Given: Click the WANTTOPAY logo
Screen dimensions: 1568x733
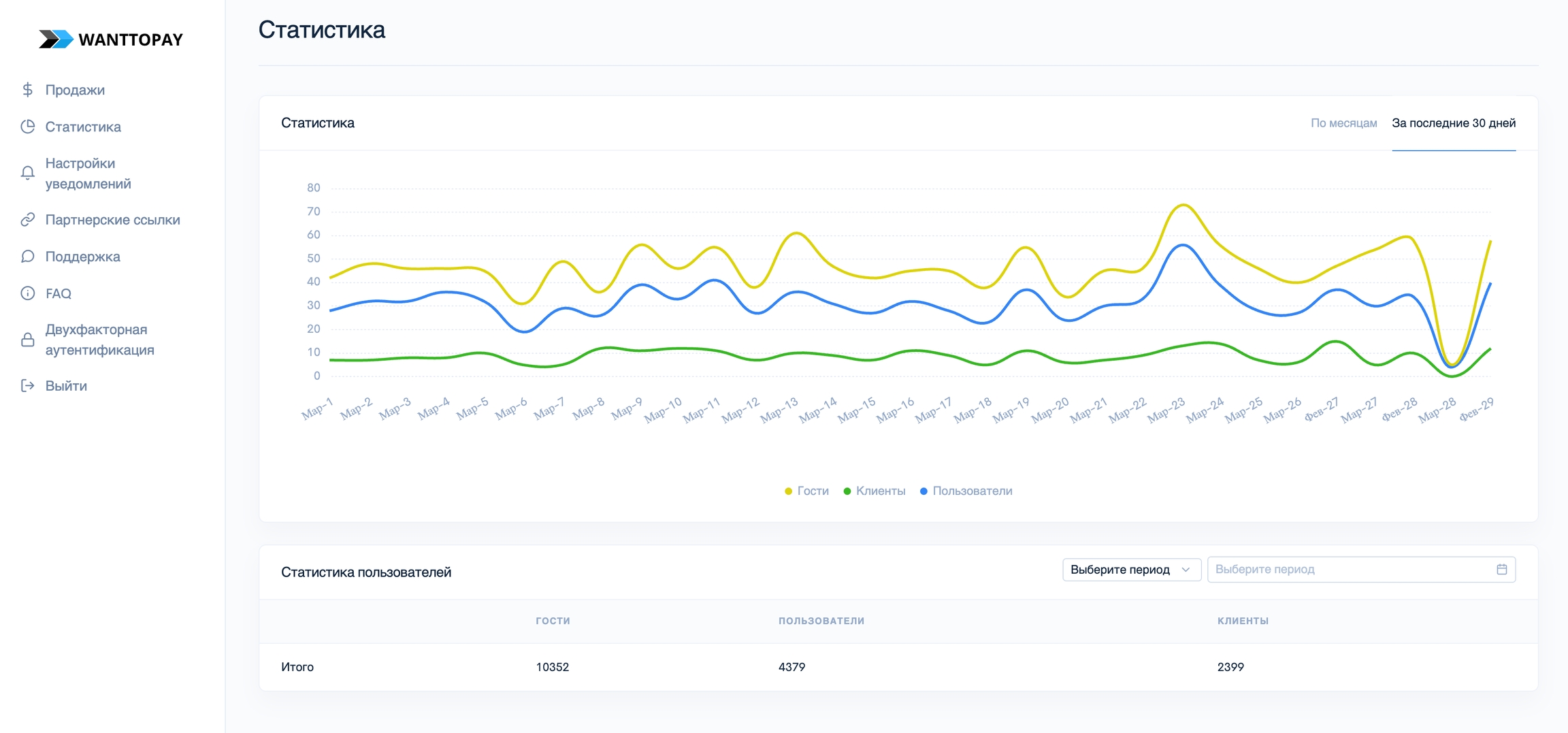Looking at the screenshot, I should [x=111, y=39].
